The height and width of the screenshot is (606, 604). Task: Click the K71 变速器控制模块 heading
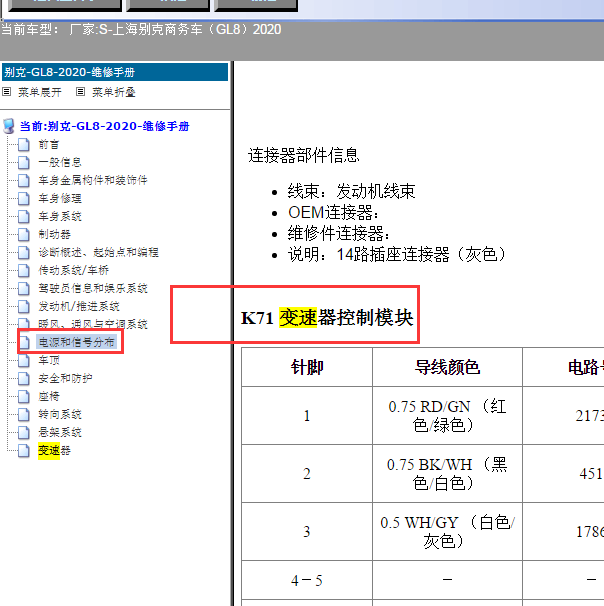point(327,318)
